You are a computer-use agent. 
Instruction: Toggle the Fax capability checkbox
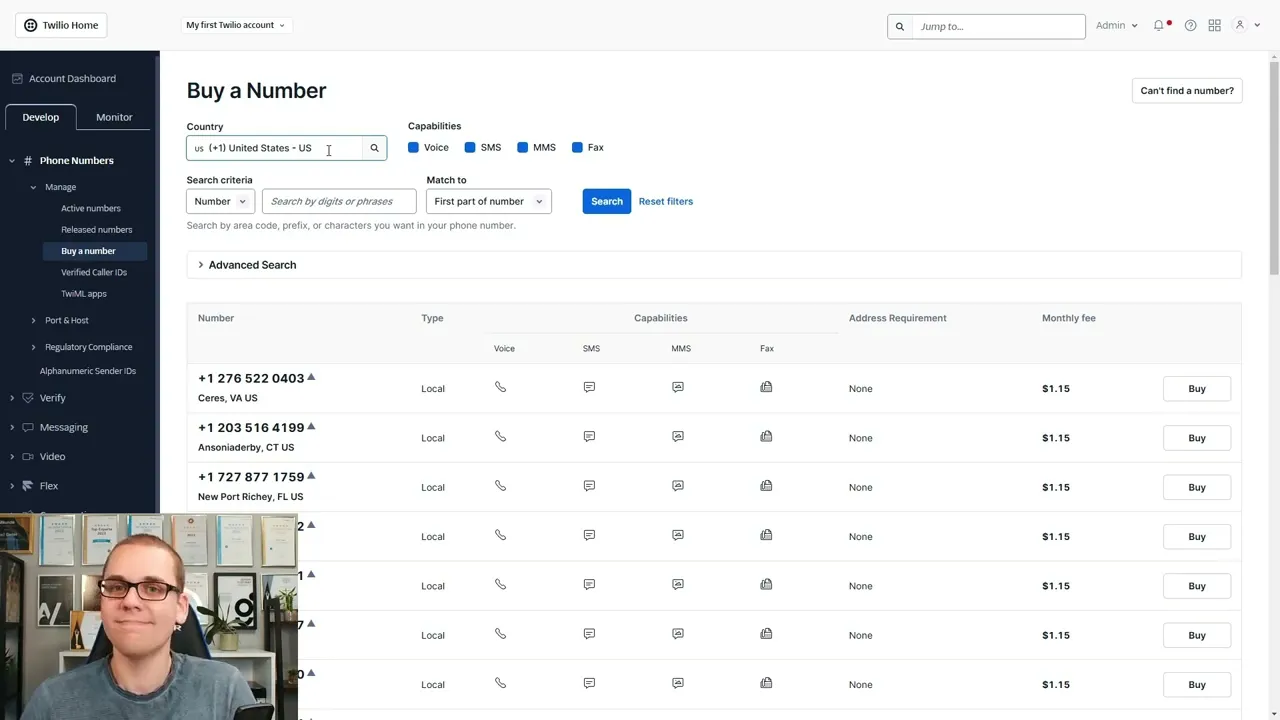(577, 147)
